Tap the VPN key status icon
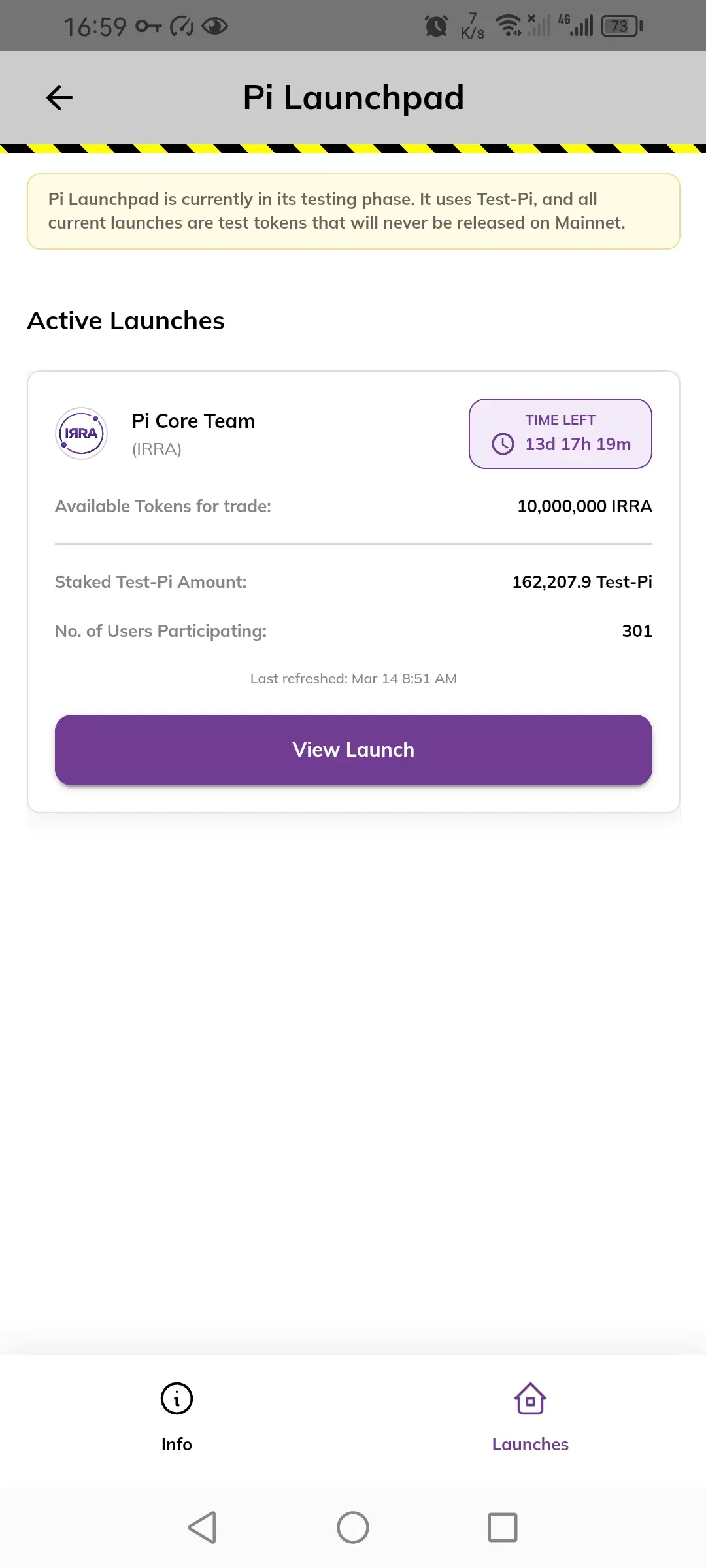Viewport: 706px width, 1568px height. 148,26
